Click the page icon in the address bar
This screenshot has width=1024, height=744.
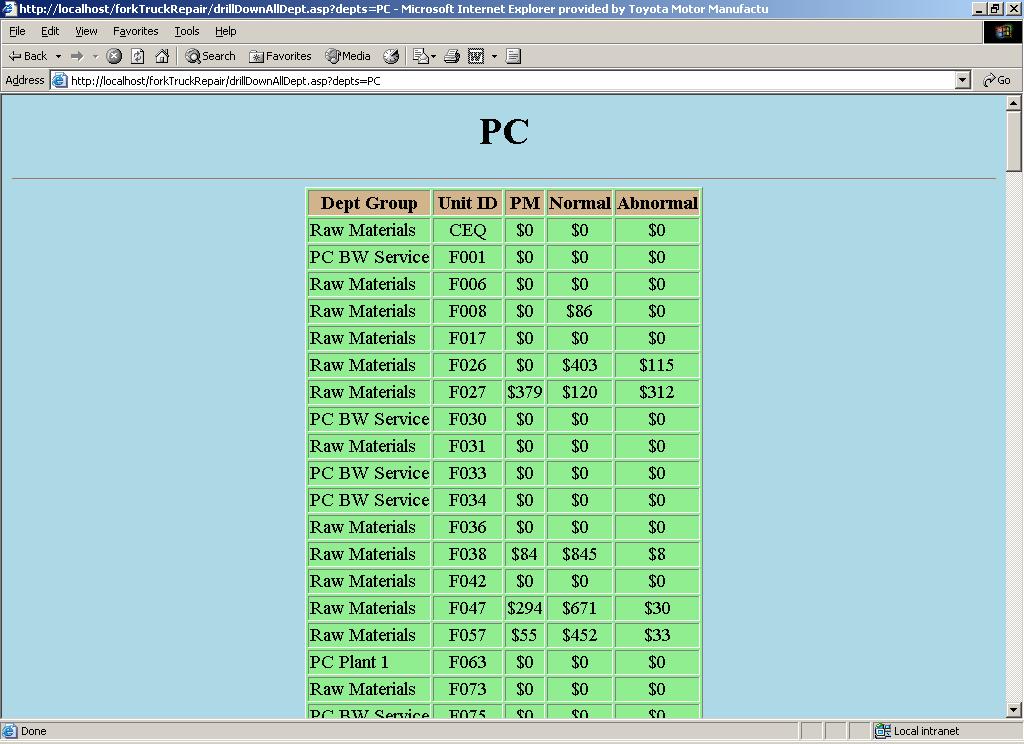(x=59, y=81)
